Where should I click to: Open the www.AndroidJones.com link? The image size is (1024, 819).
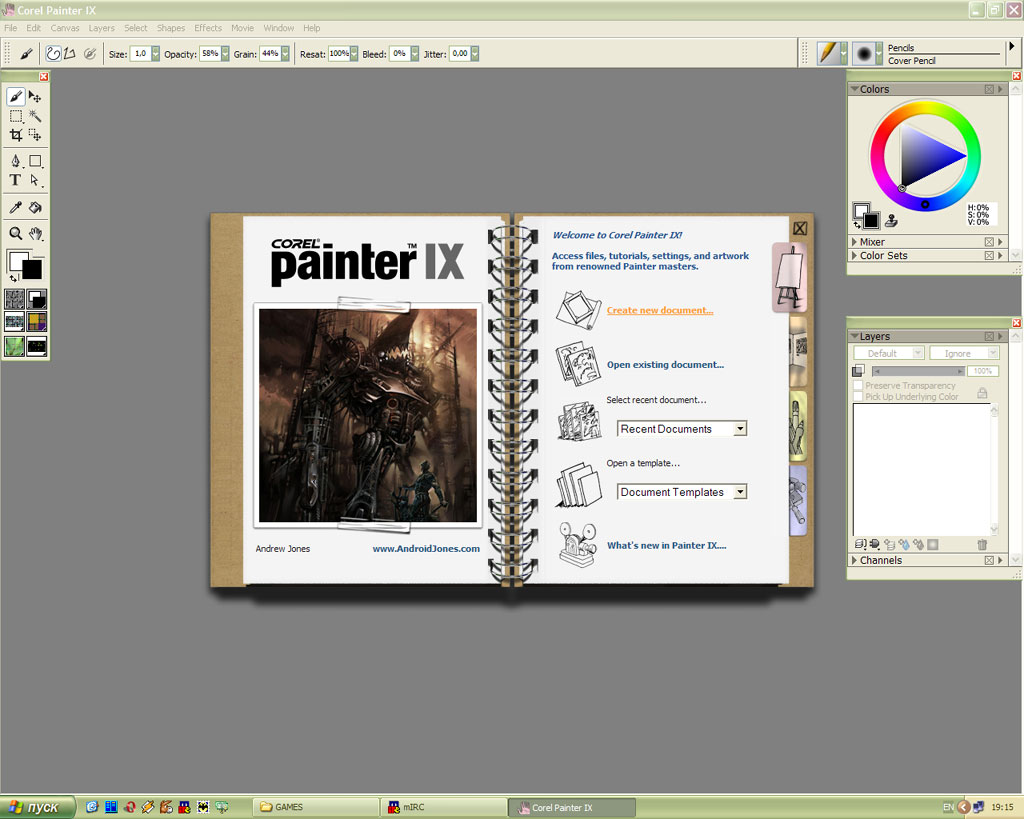coord(426,549)
